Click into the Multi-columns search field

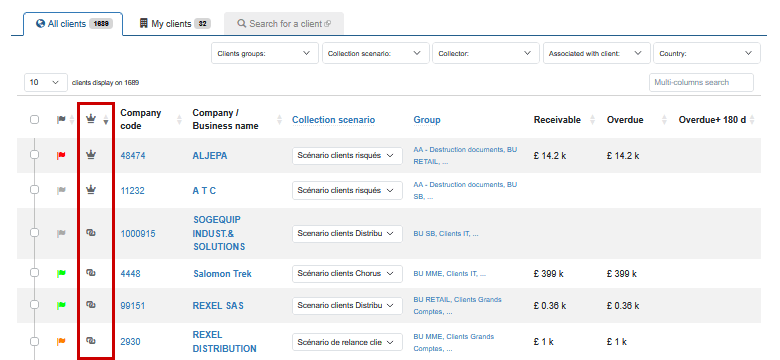(701, 83)
